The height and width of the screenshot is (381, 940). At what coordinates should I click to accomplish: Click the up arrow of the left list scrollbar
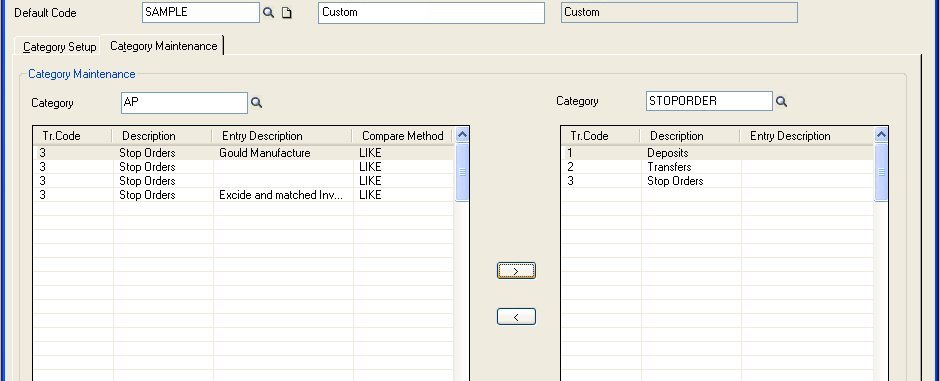[462, 135]
